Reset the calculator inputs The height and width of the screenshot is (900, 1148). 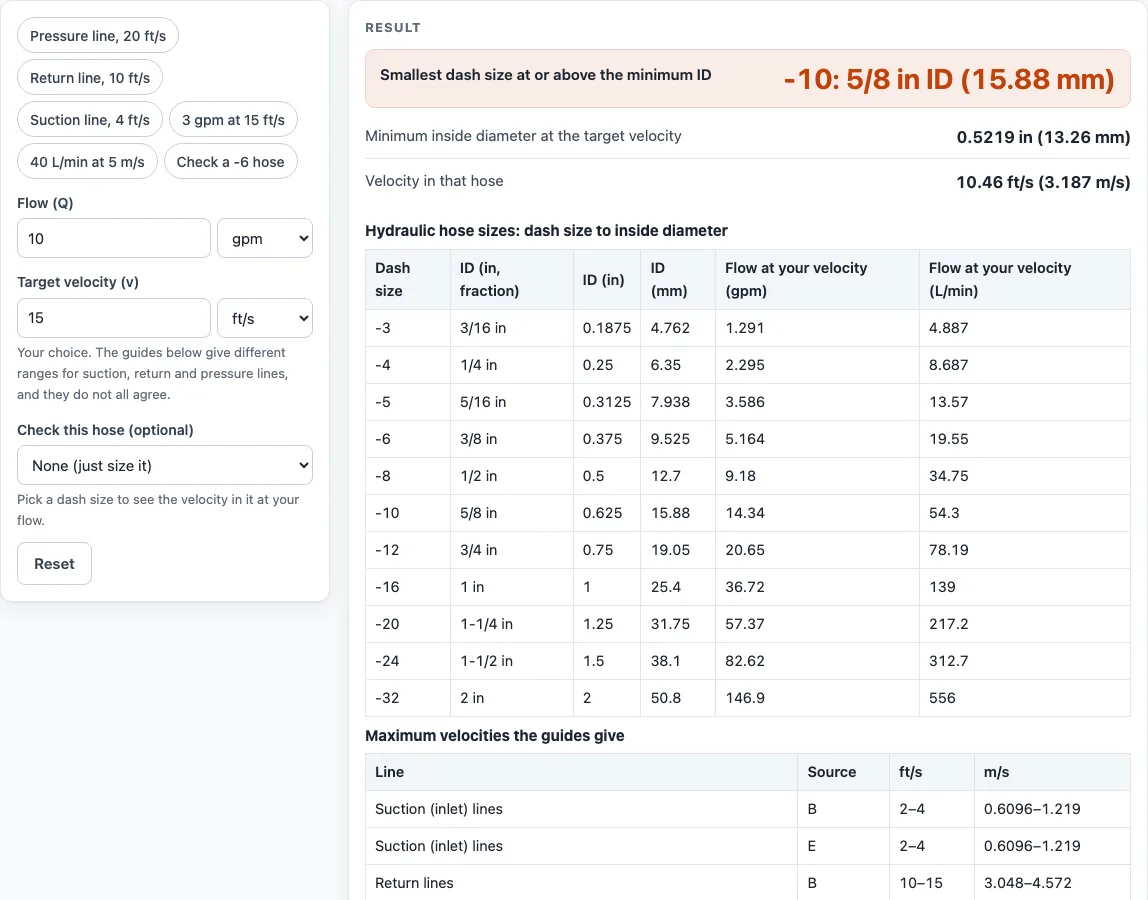tap(54, 564)
